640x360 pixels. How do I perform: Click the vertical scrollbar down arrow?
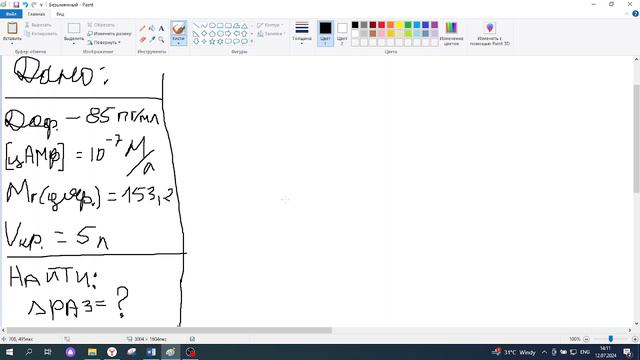636,324
